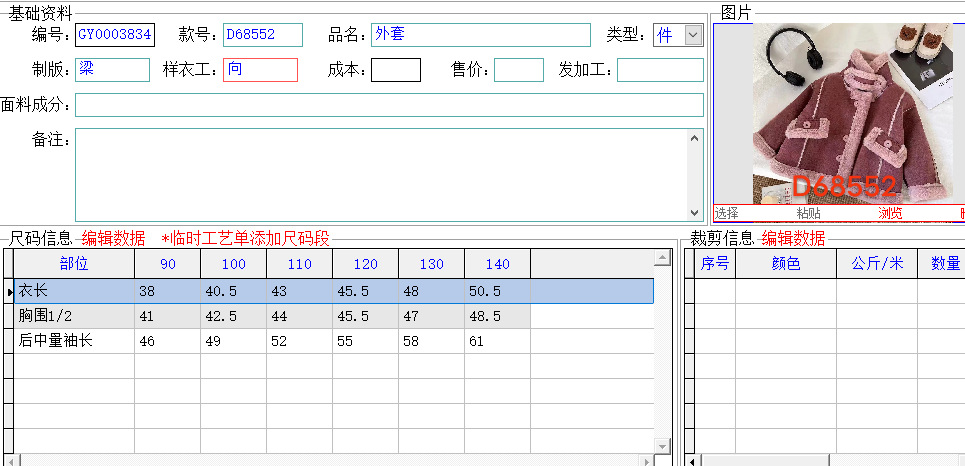The height and width of the screenshot is (466, 965).
Task: Click 胸围1/2 value 41 cell
Action: click(x=167, y=316)
